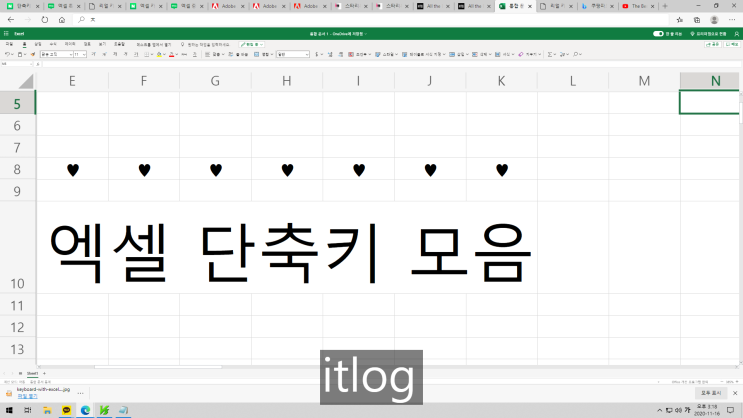The height and width of the screenshot is (418, 743).
Task: Click the merge cells icon
Action: [256, 55]
